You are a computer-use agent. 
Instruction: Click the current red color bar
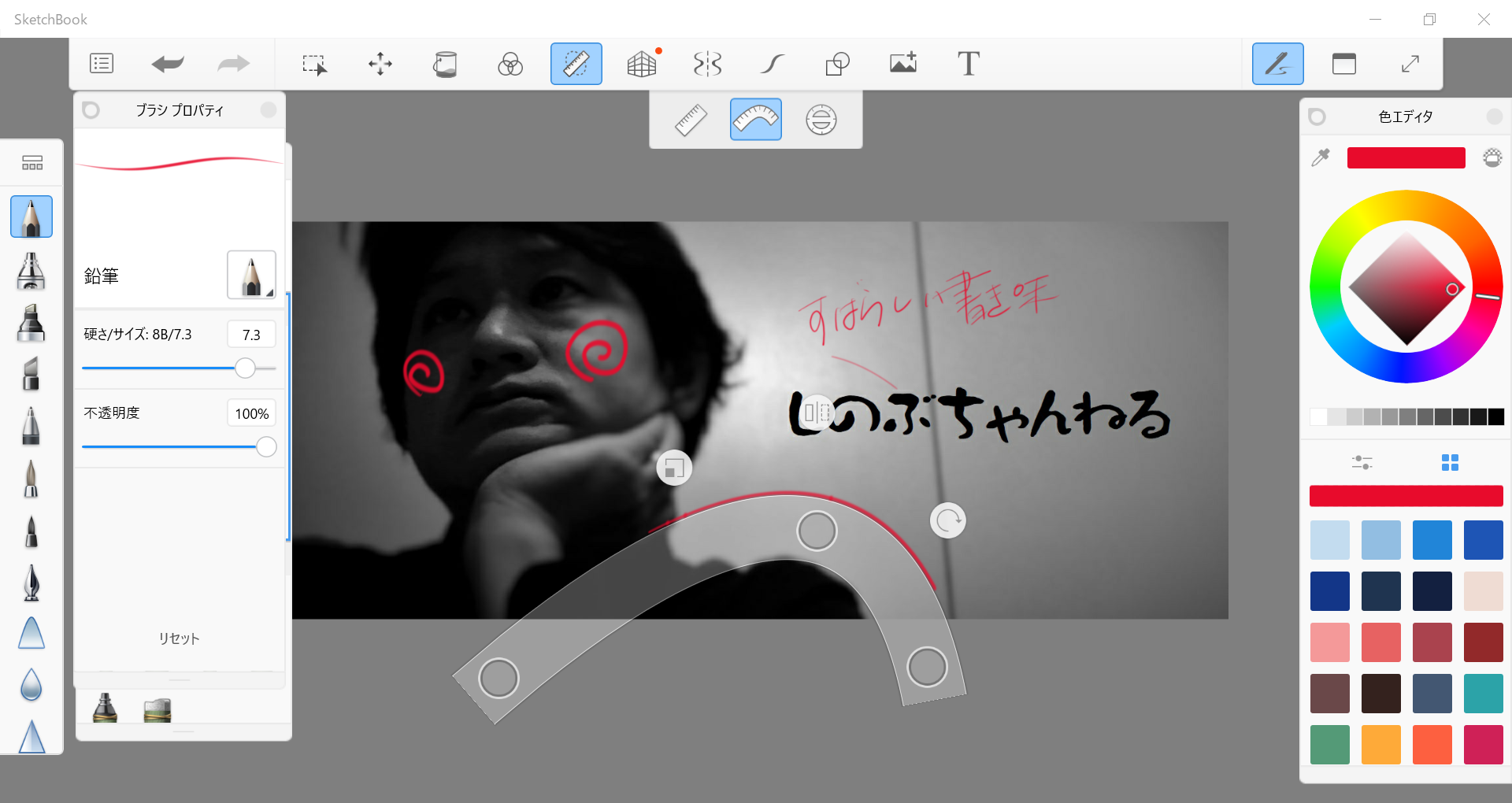(x=1406, y=157)
